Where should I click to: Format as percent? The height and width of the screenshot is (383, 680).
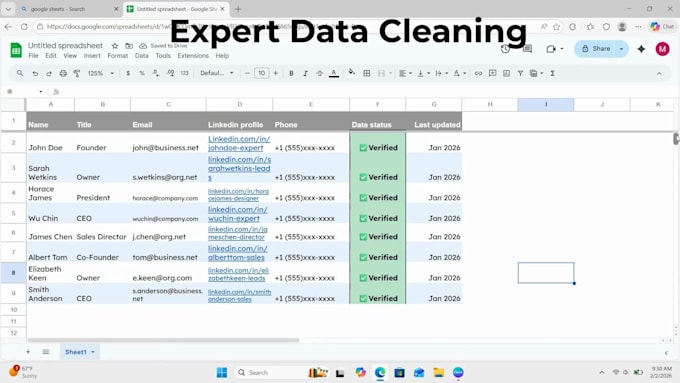[x=142, y=73]
